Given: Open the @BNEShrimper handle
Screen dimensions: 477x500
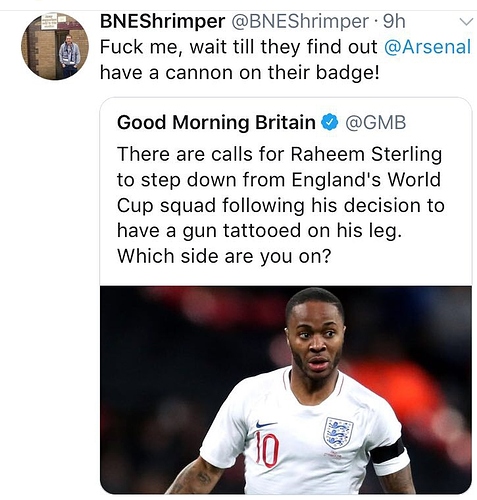Looking at the screenshot, I should [x=300, y=21].
